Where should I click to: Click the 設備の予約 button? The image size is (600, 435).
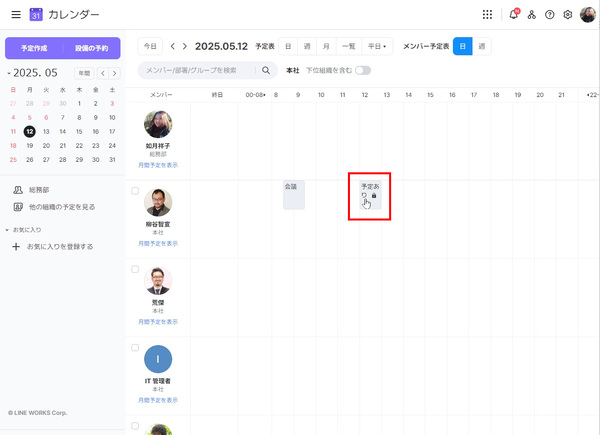coord(91,48)
